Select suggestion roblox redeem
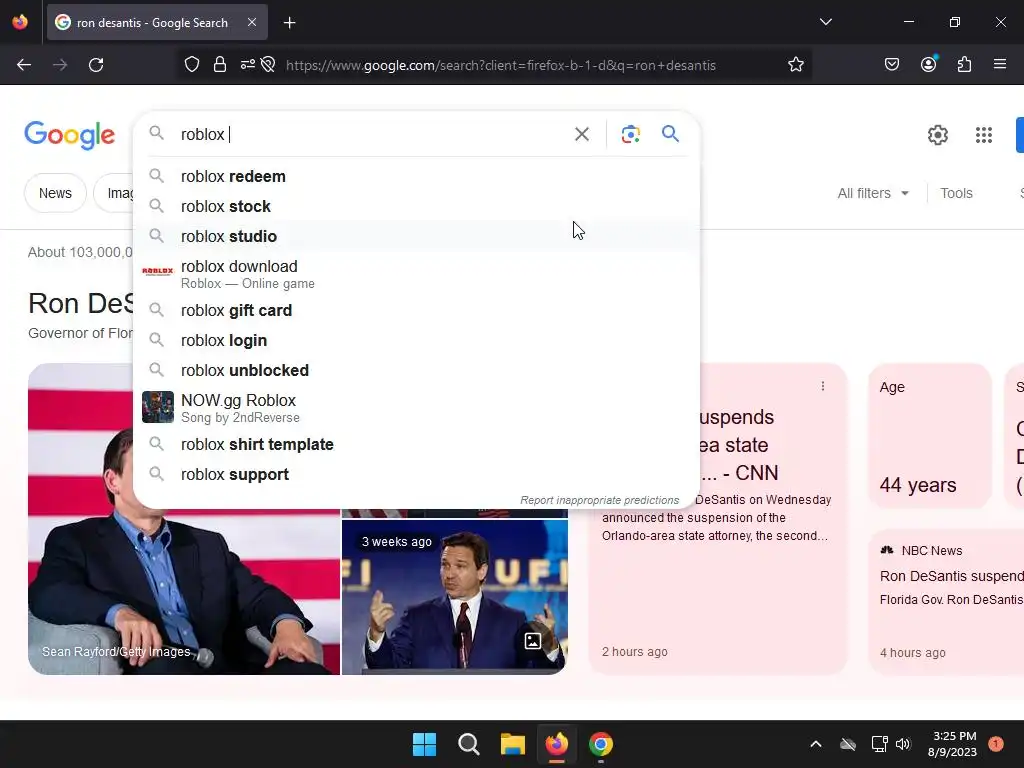The width and height of the screenshot is (1024, 768). tap(416, 176)
